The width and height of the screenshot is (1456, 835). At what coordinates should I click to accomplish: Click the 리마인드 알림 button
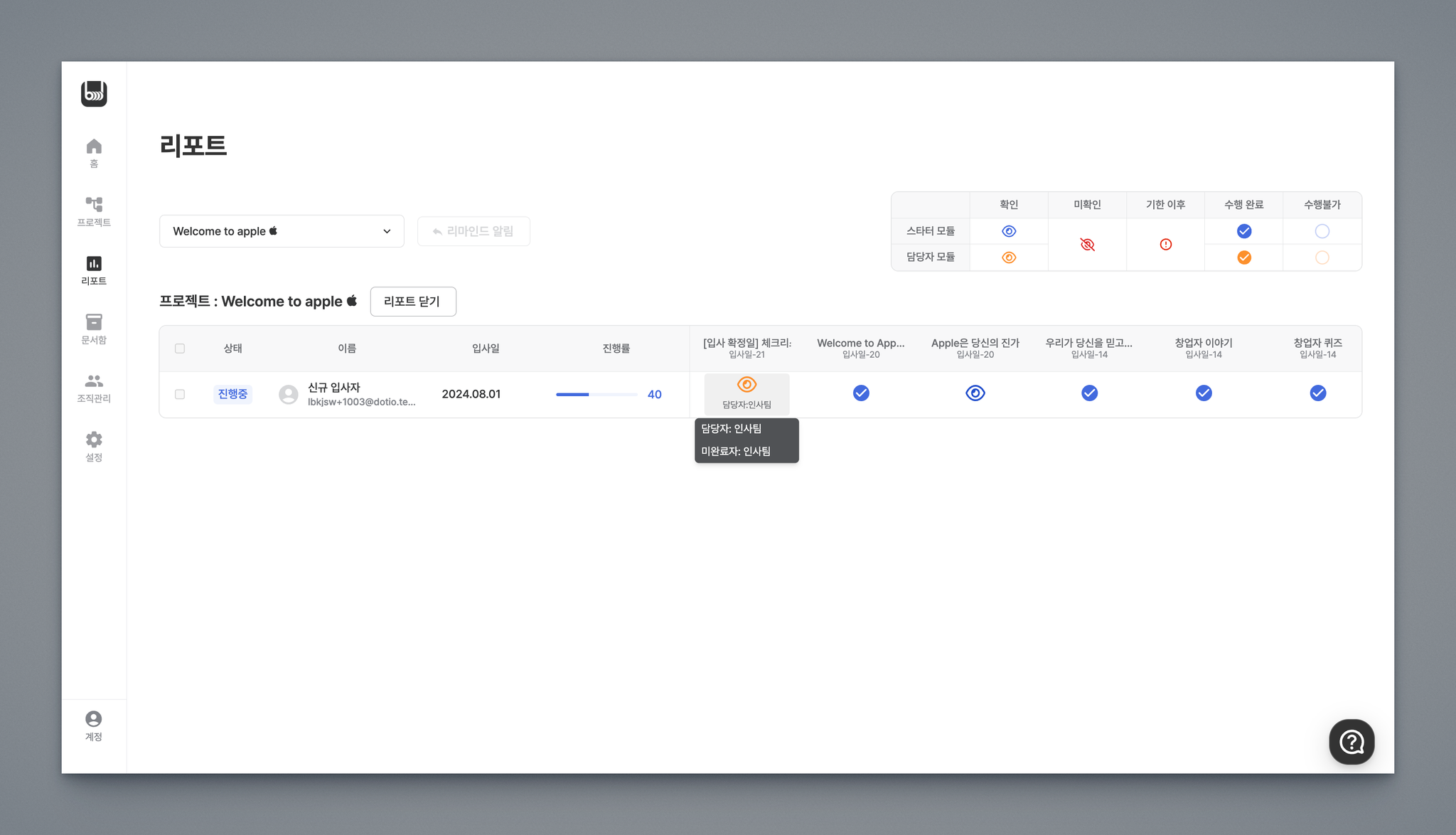tap(473, 231)
